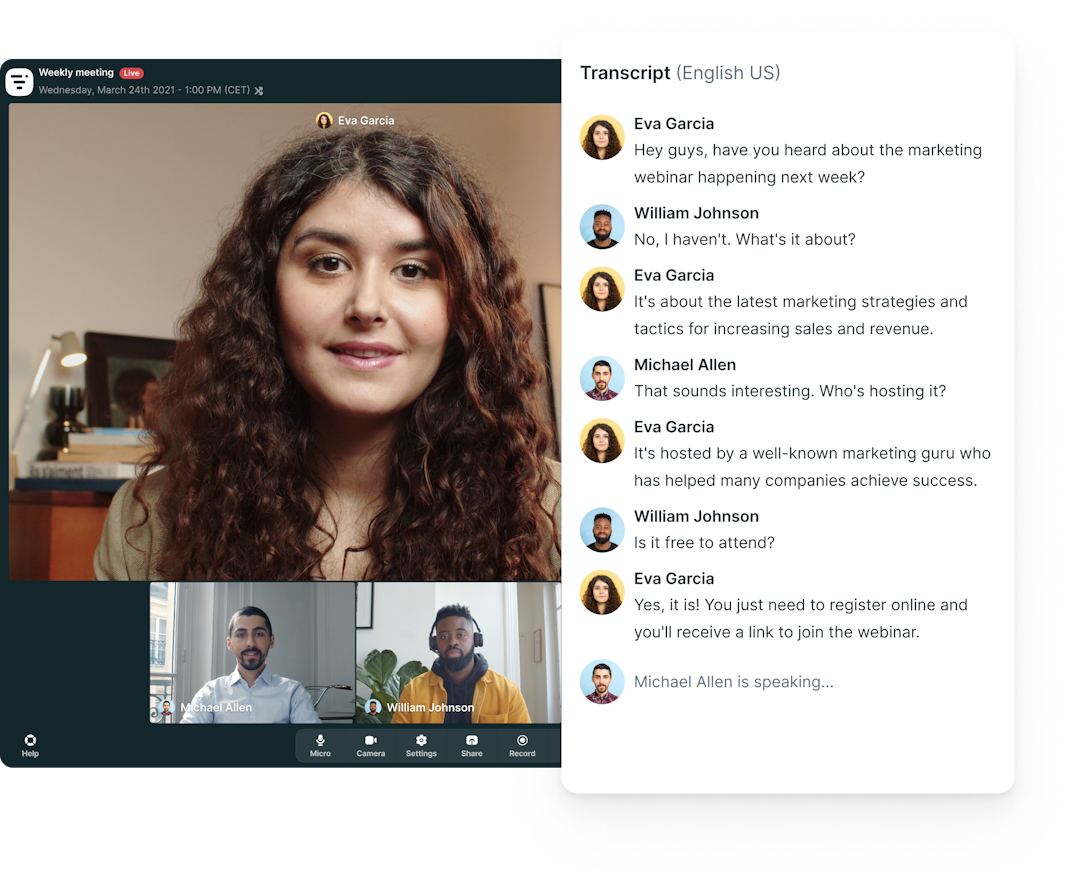The image size is (1080, 891).
Task: Turn off the Camera
Action: 371,745
